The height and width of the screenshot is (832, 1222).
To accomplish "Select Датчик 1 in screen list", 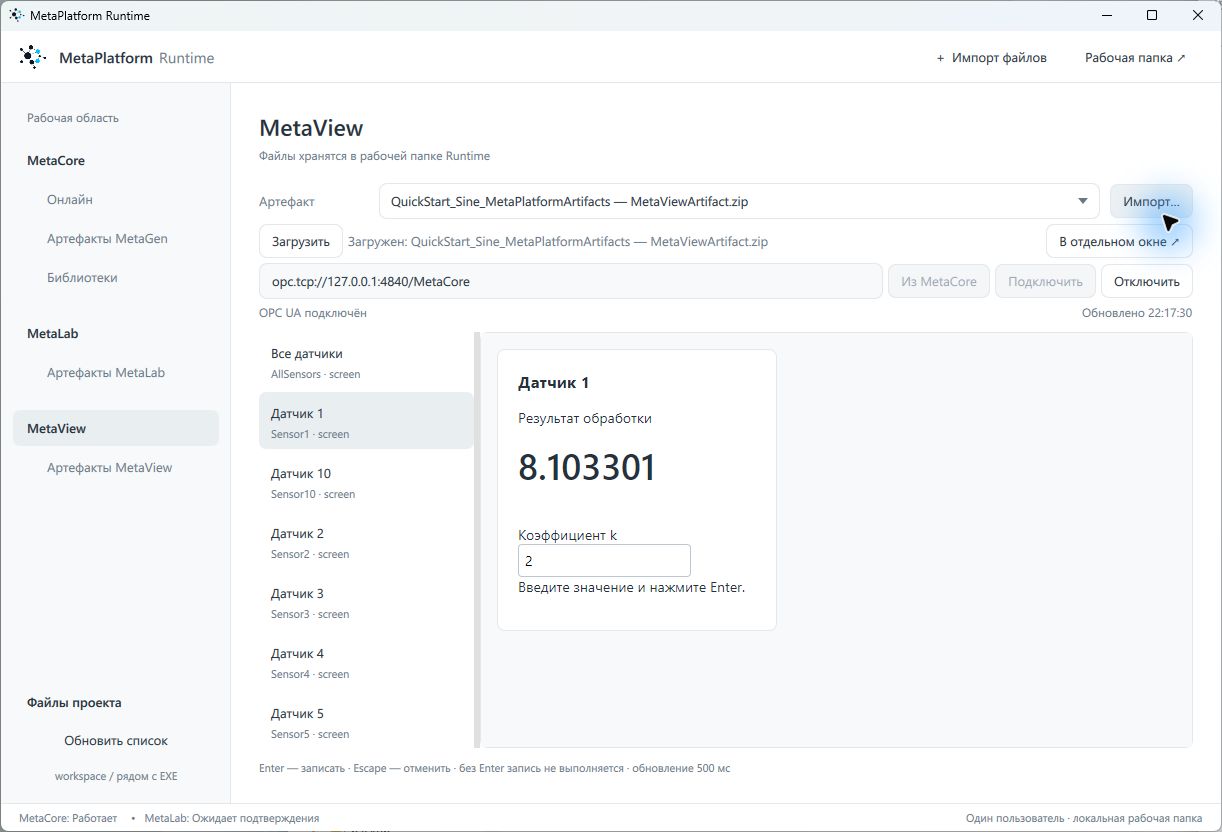I will tap(366, 421).
